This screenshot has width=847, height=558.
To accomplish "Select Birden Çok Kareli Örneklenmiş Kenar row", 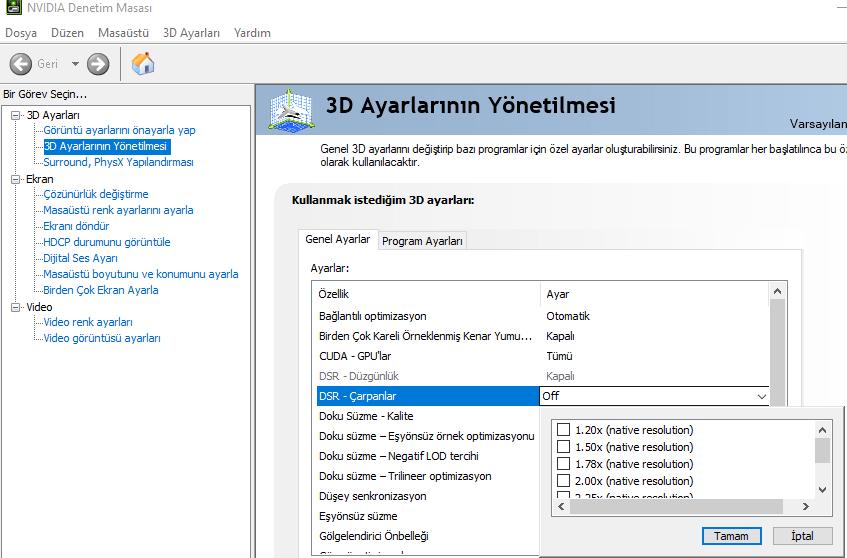I will (x=543, y=336).
